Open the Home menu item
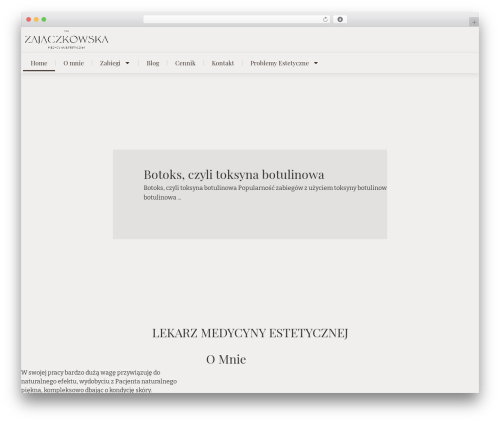The width and height of the screenshot is (500, 423). [x=39, y=63]
